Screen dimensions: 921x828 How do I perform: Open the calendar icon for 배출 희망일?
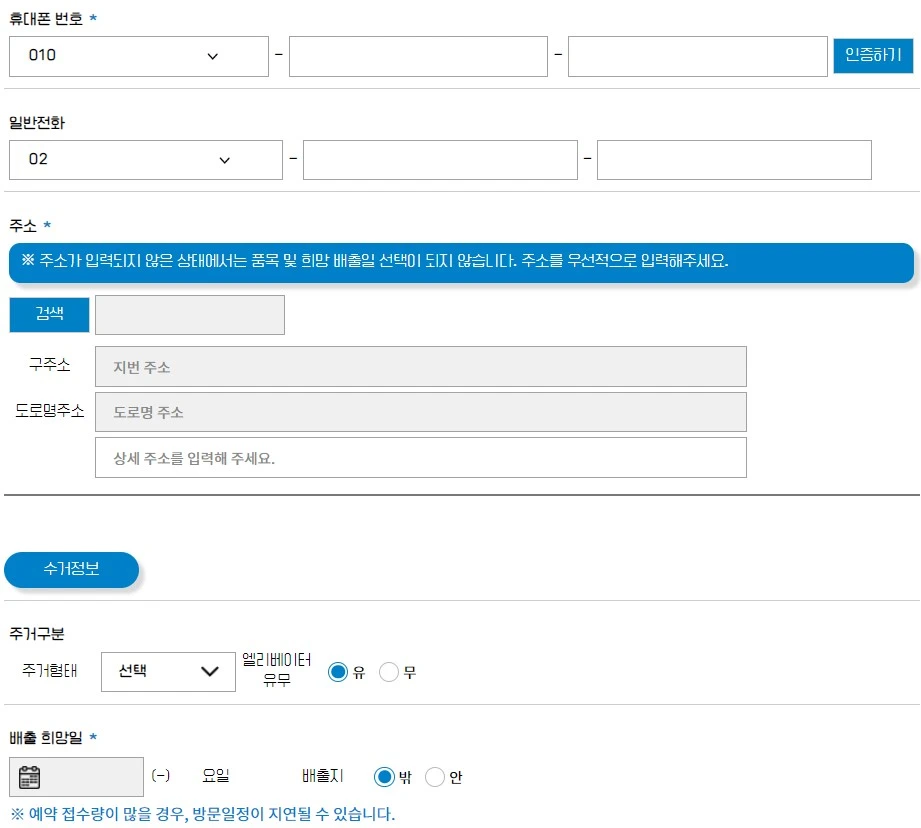click(x=29, y=777)
